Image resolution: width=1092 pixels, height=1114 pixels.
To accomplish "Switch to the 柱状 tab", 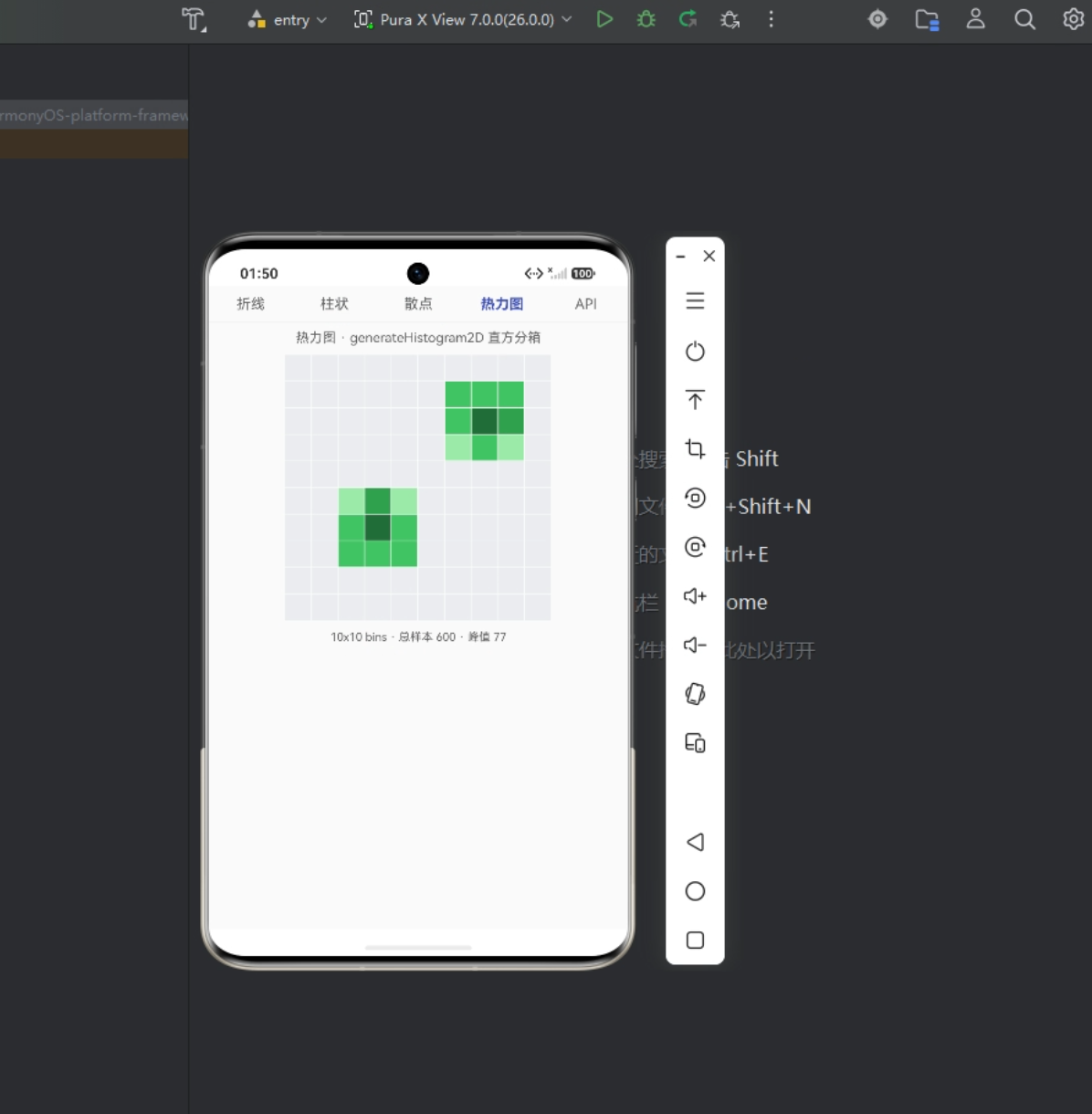I will (x=334, y=304).
